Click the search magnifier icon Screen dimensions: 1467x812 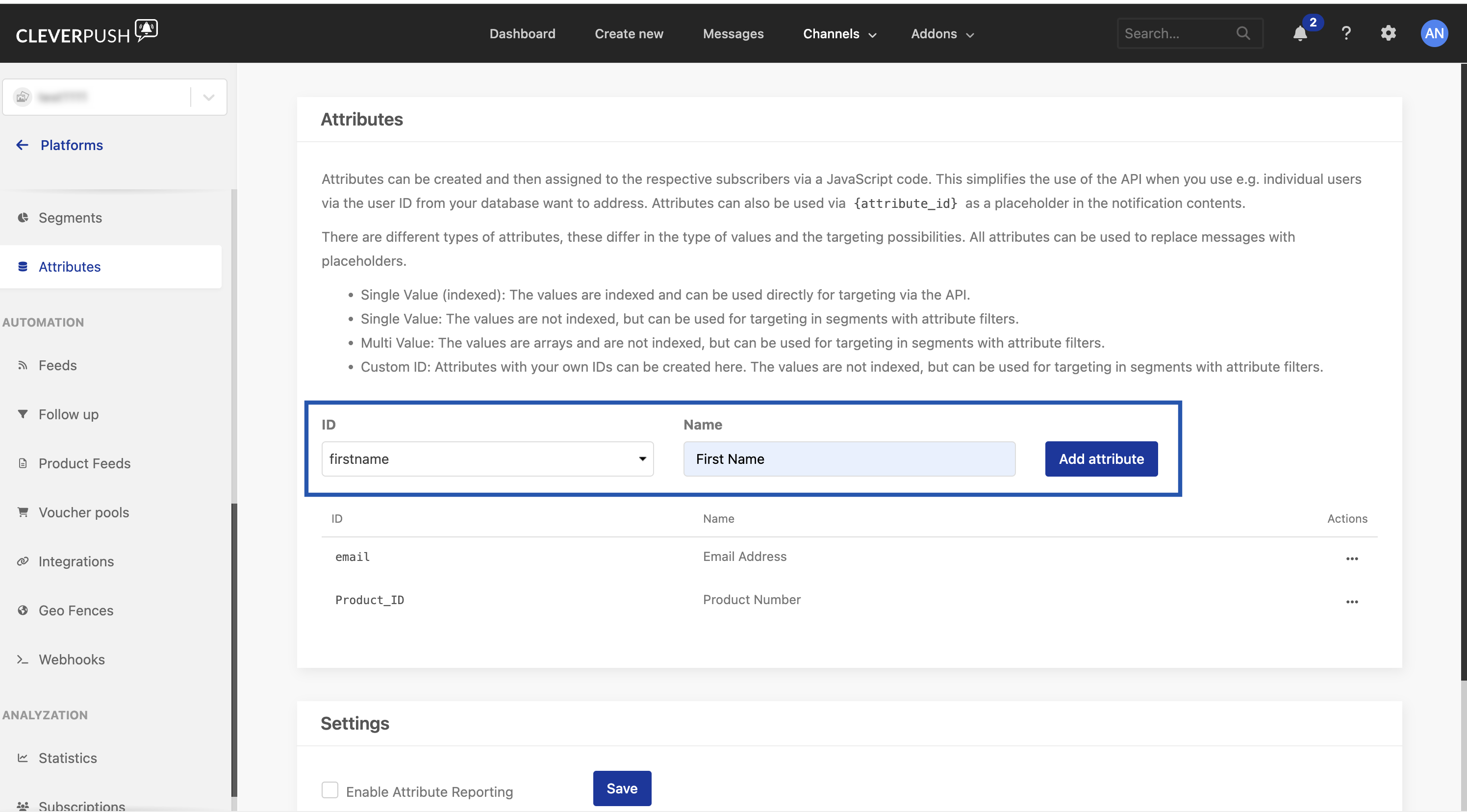click(x=1243, y=34)
